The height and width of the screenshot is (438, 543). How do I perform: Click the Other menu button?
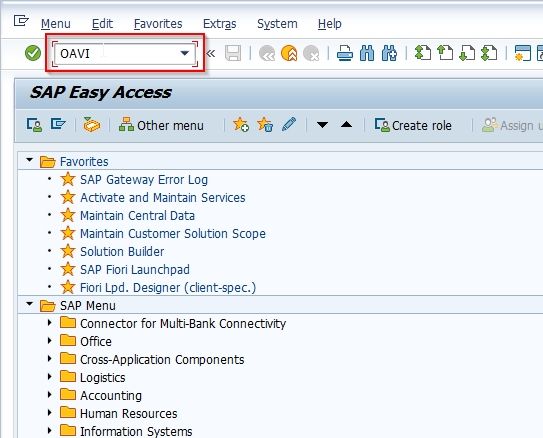(x=161, y=125)
